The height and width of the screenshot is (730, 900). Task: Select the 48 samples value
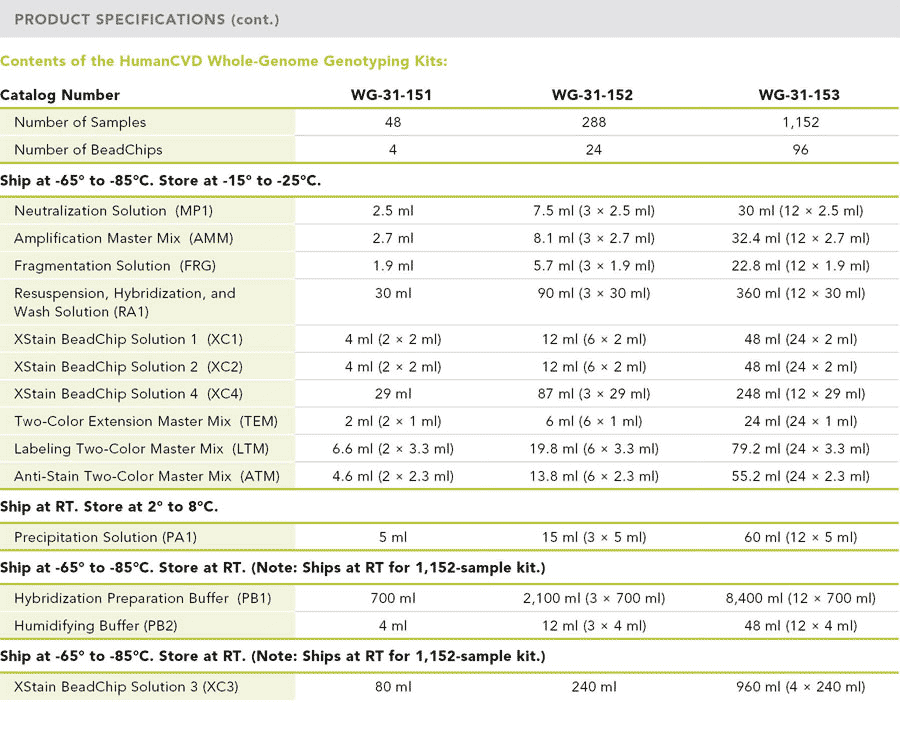tap(393, 122)
